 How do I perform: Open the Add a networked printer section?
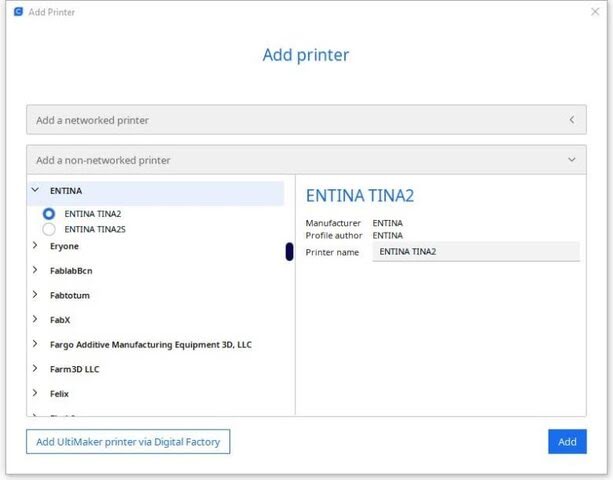pyautogui.click(x=300, y=120)
